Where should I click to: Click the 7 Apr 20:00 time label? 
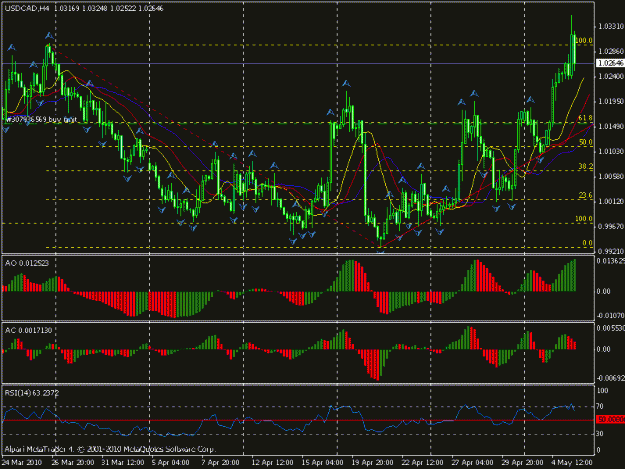point(220,463)
